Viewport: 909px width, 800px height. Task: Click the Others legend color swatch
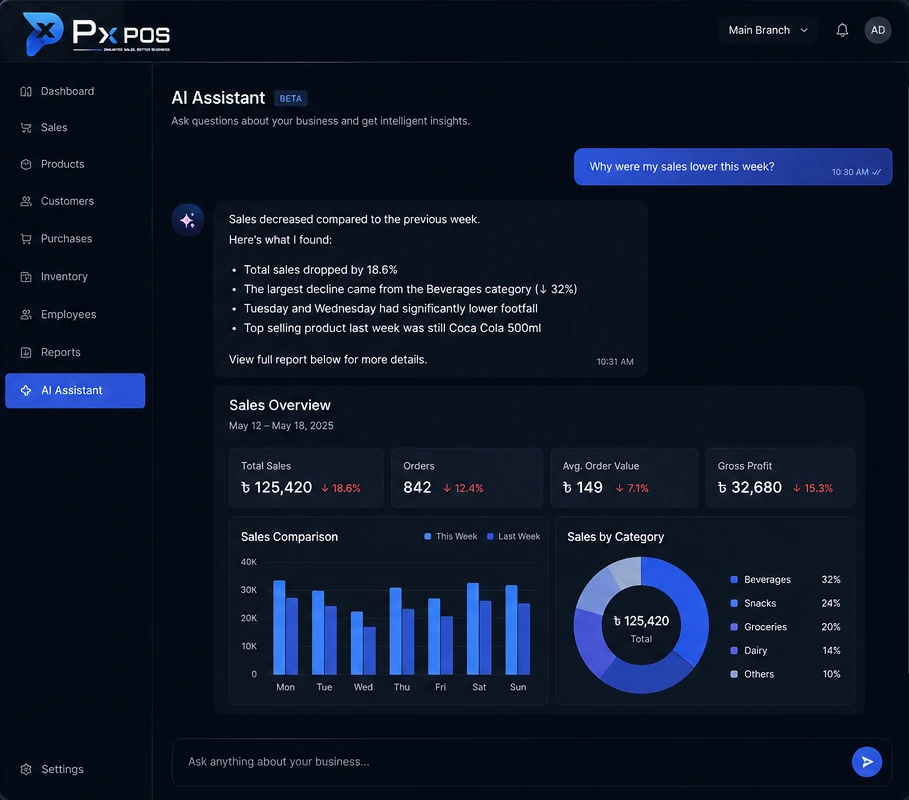pos(734,674)
